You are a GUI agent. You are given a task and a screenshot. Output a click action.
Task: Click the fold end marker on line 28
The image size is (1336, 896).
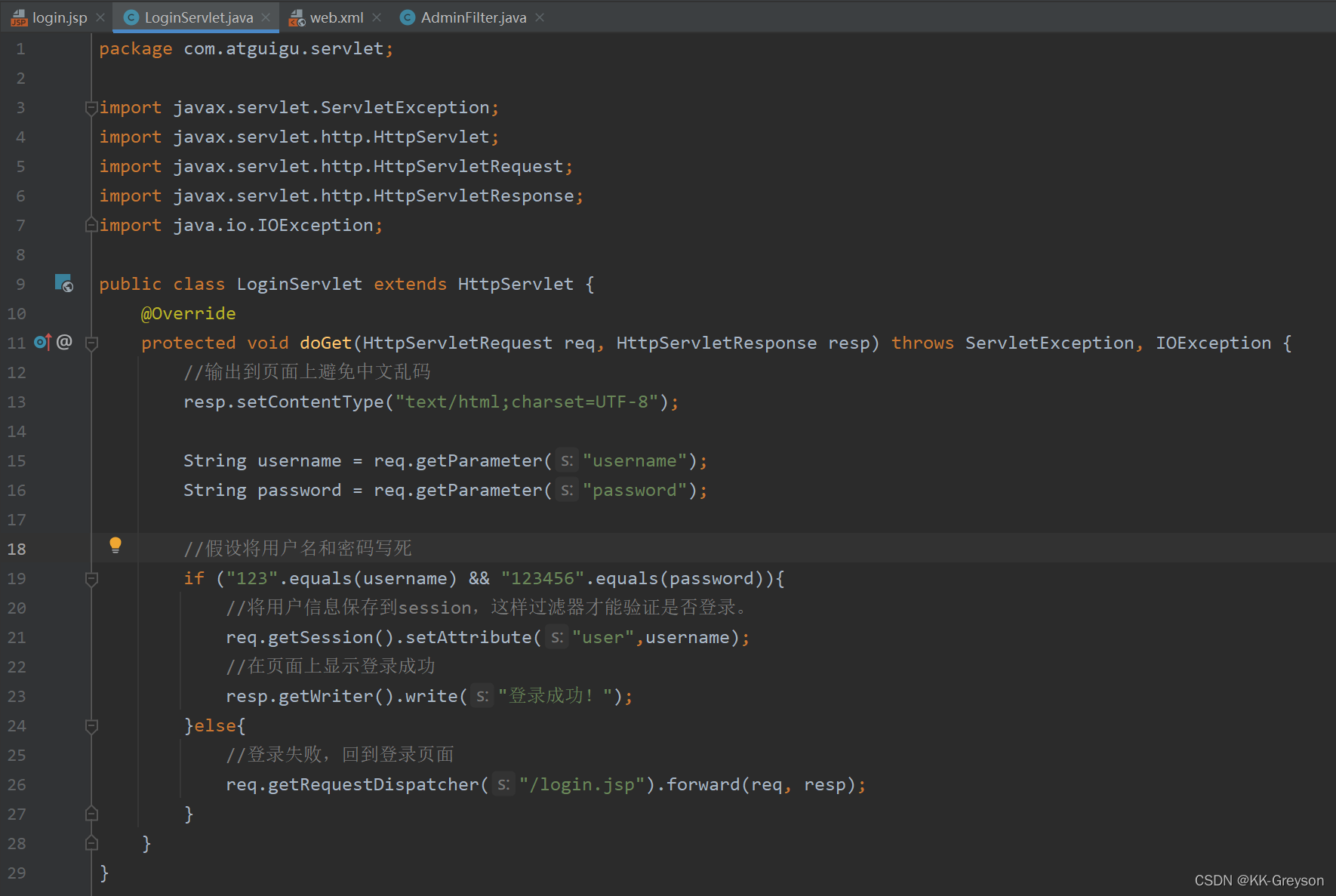click(x=91, y=843)
